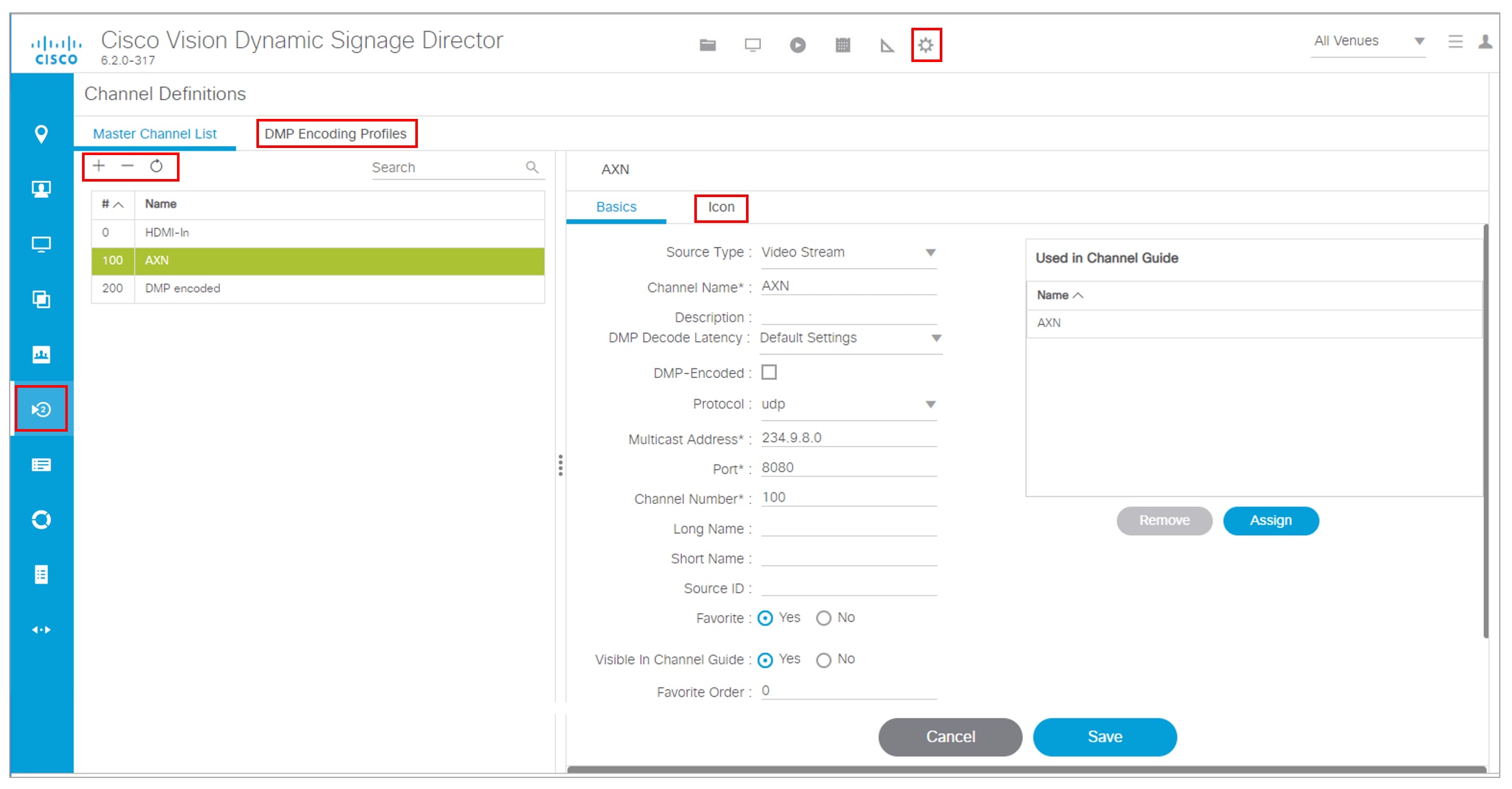Click the Save button
The height and width of the screenshot is (789, 1512).
tap(1104, 737)
